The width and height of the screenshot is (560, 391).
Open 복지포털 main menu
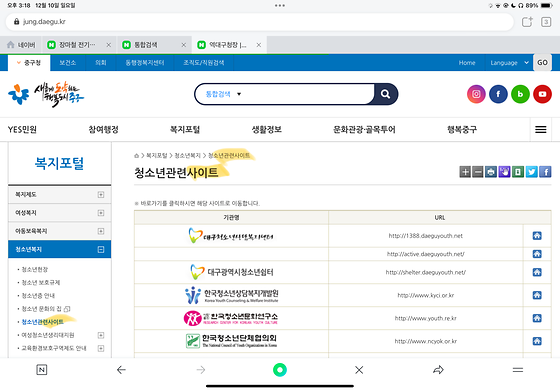(x=185, y=130)
